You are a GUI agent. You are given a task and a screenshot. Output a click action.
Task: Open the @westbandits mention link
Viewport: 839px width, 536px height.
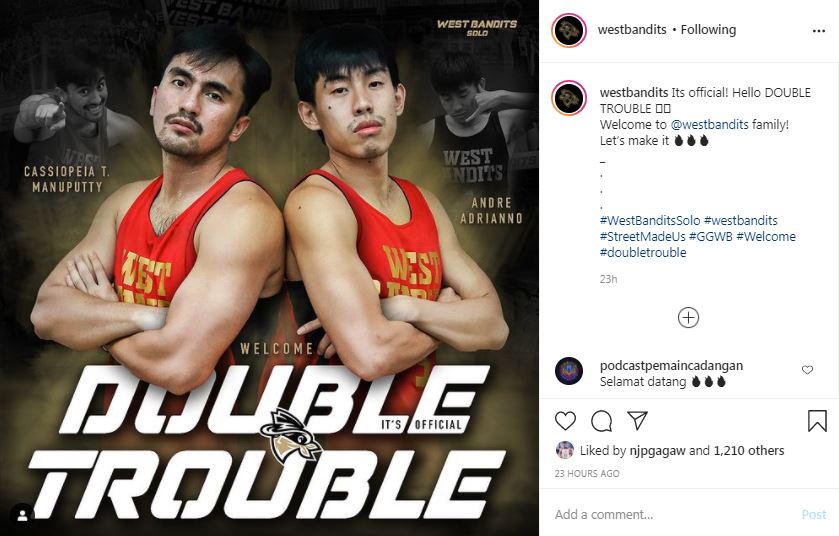click(x=710, y=125)
